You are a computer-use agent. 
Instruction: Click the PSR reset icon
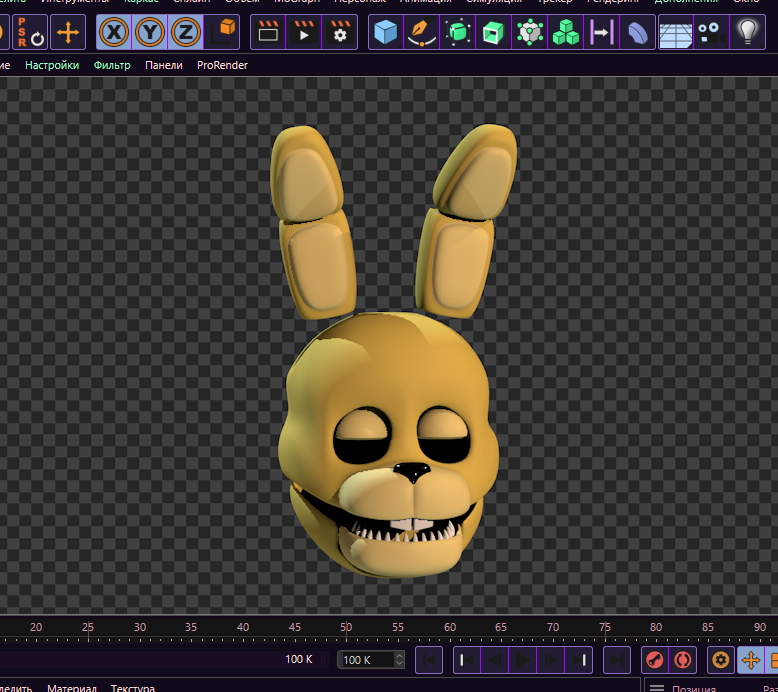[x=30, y=32]
